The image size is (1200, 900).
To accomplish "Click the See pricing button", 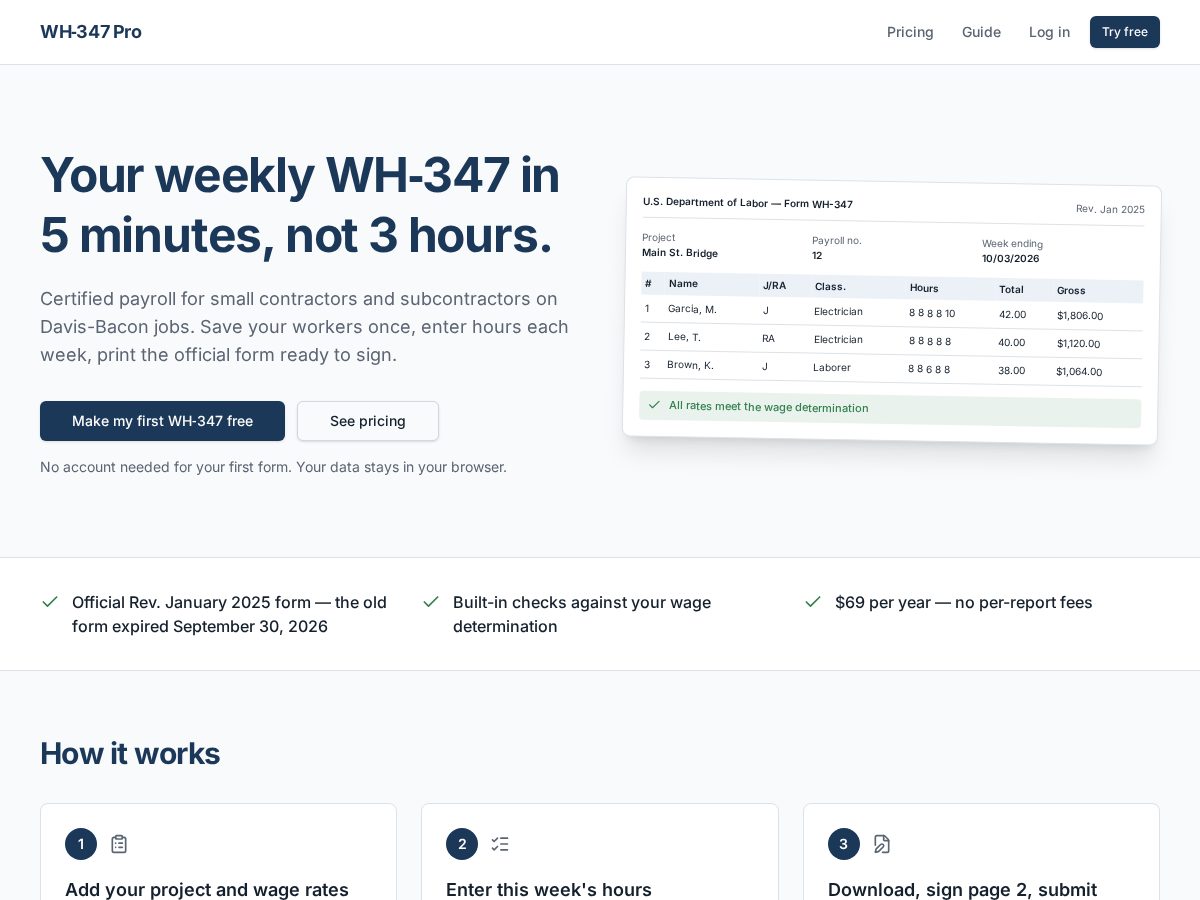I will coord(368,421).
